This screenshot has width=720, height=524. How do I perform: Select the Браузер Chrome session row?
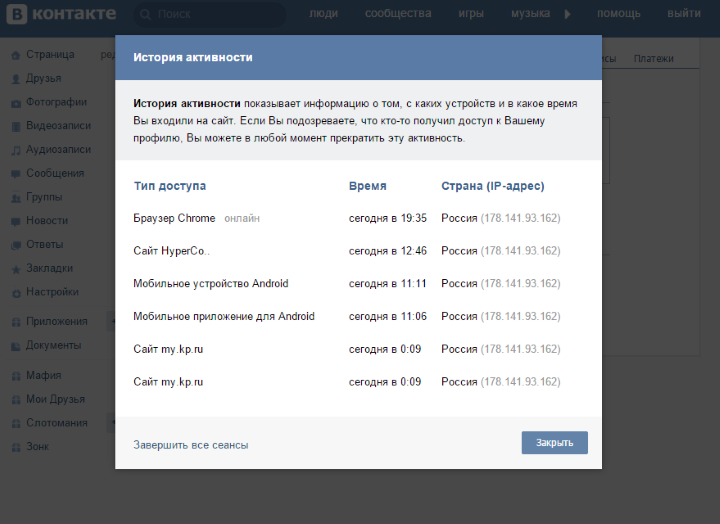tap(174, 218)
